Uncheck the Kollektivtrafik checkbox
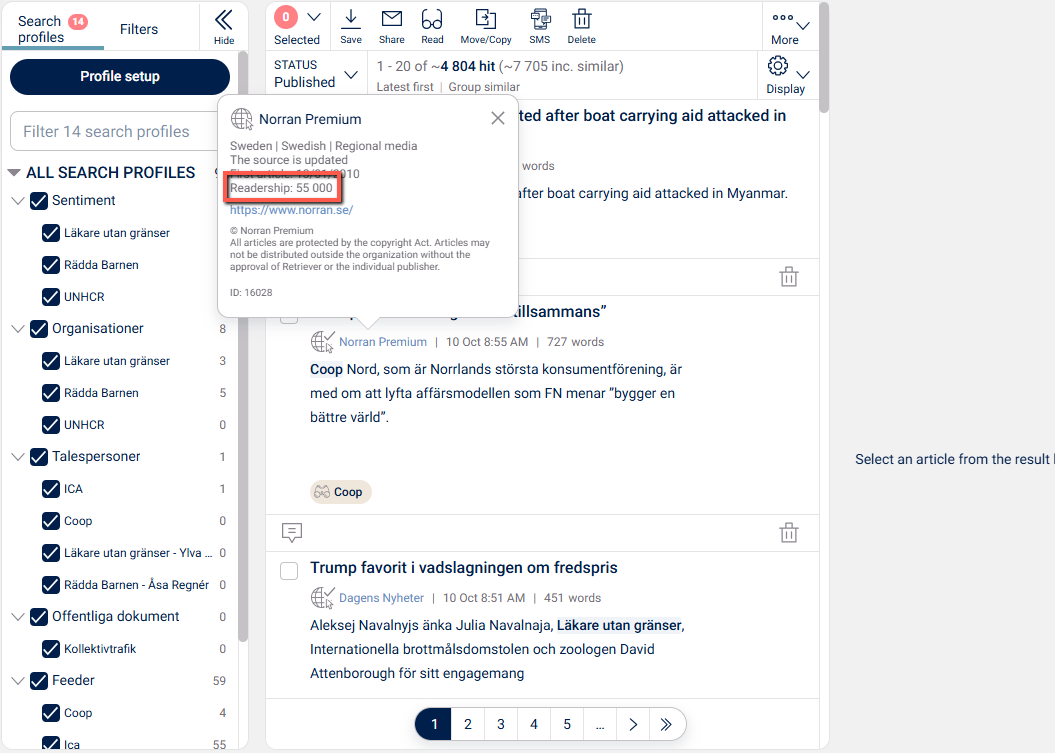 pyautogui.click(x=50, y=649)
